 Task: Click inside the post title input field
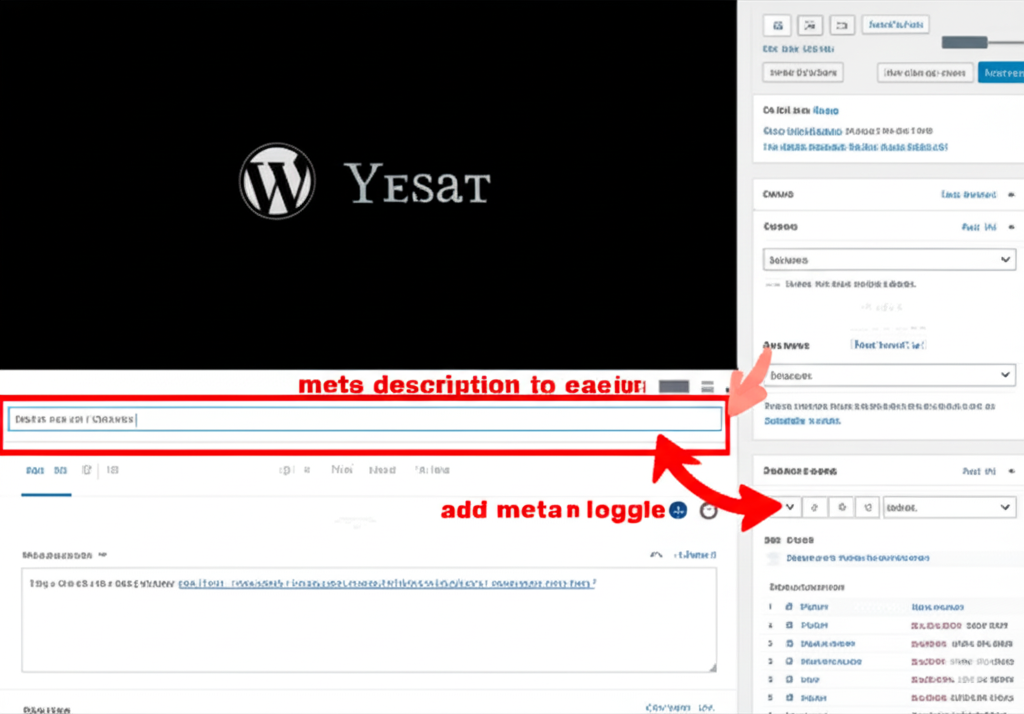[360, 418]
